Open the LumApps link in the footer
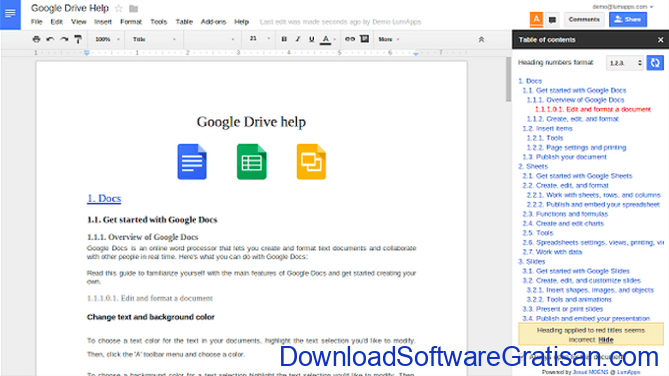Screen dimensions: 669x376 coord(628,372)
